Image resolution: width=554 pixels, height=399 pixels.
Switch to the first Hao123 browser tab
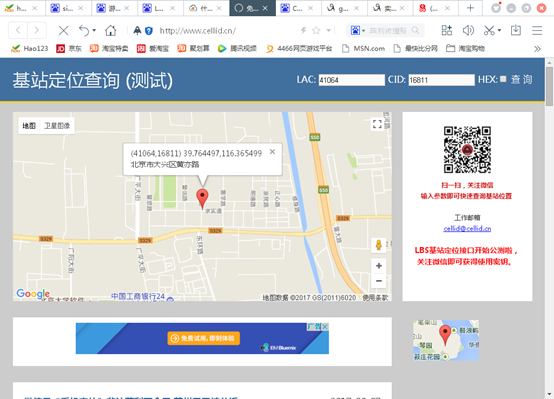(x=22, y=8)
